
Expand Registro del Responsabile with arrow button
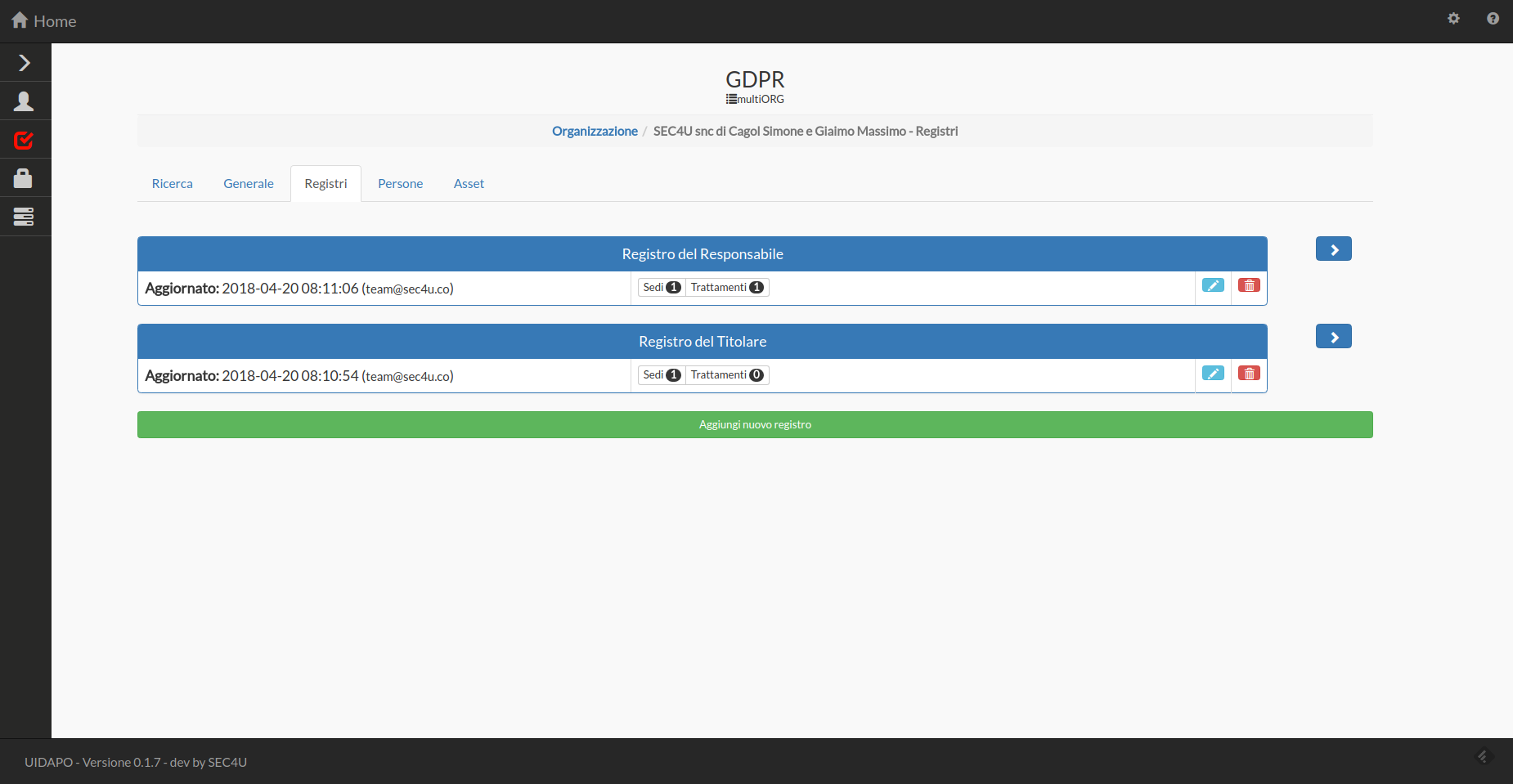(x=1334, y=249)
